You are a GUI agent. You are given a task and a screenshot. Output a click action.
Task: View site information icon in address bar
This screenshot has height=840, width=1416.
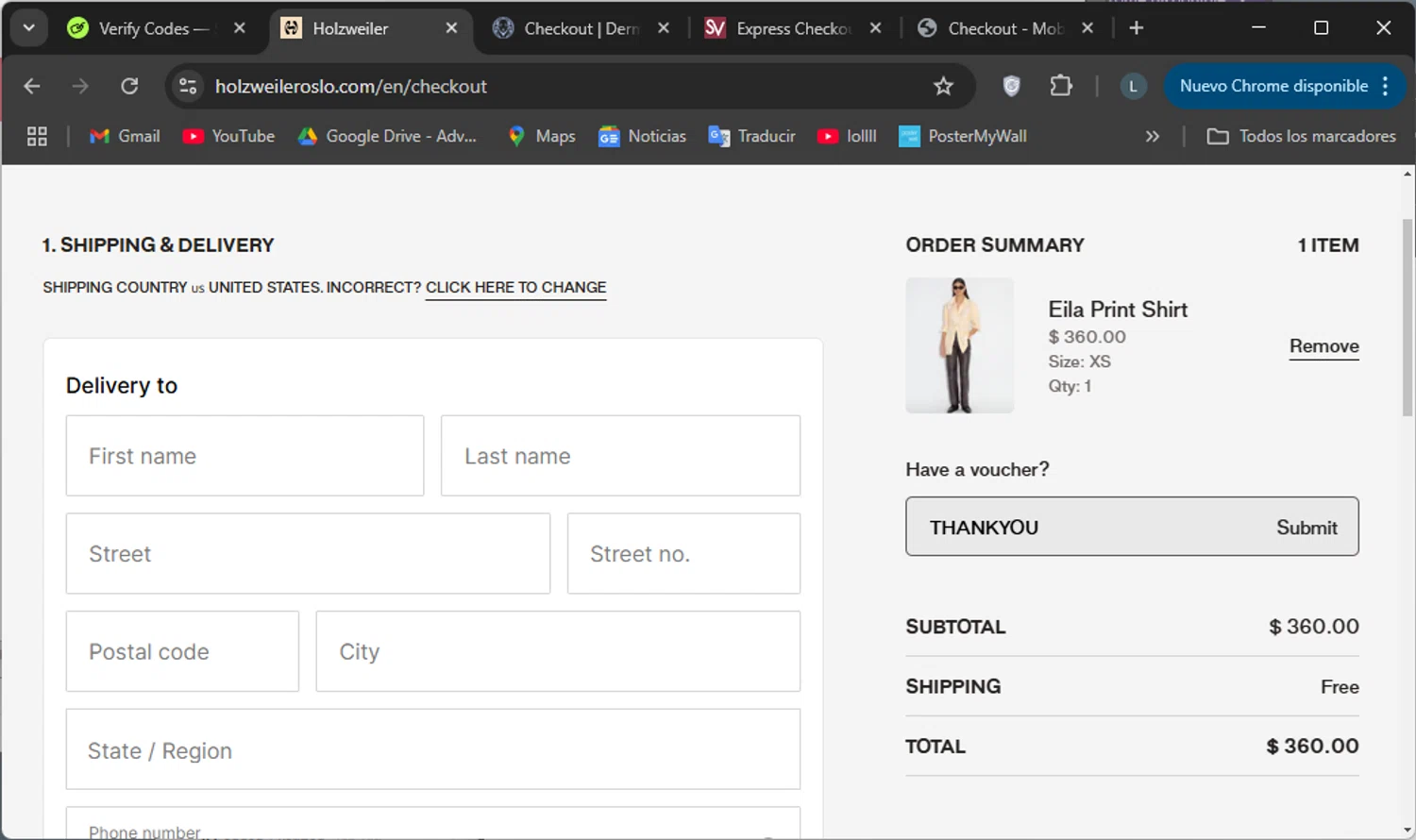[188, 86]
